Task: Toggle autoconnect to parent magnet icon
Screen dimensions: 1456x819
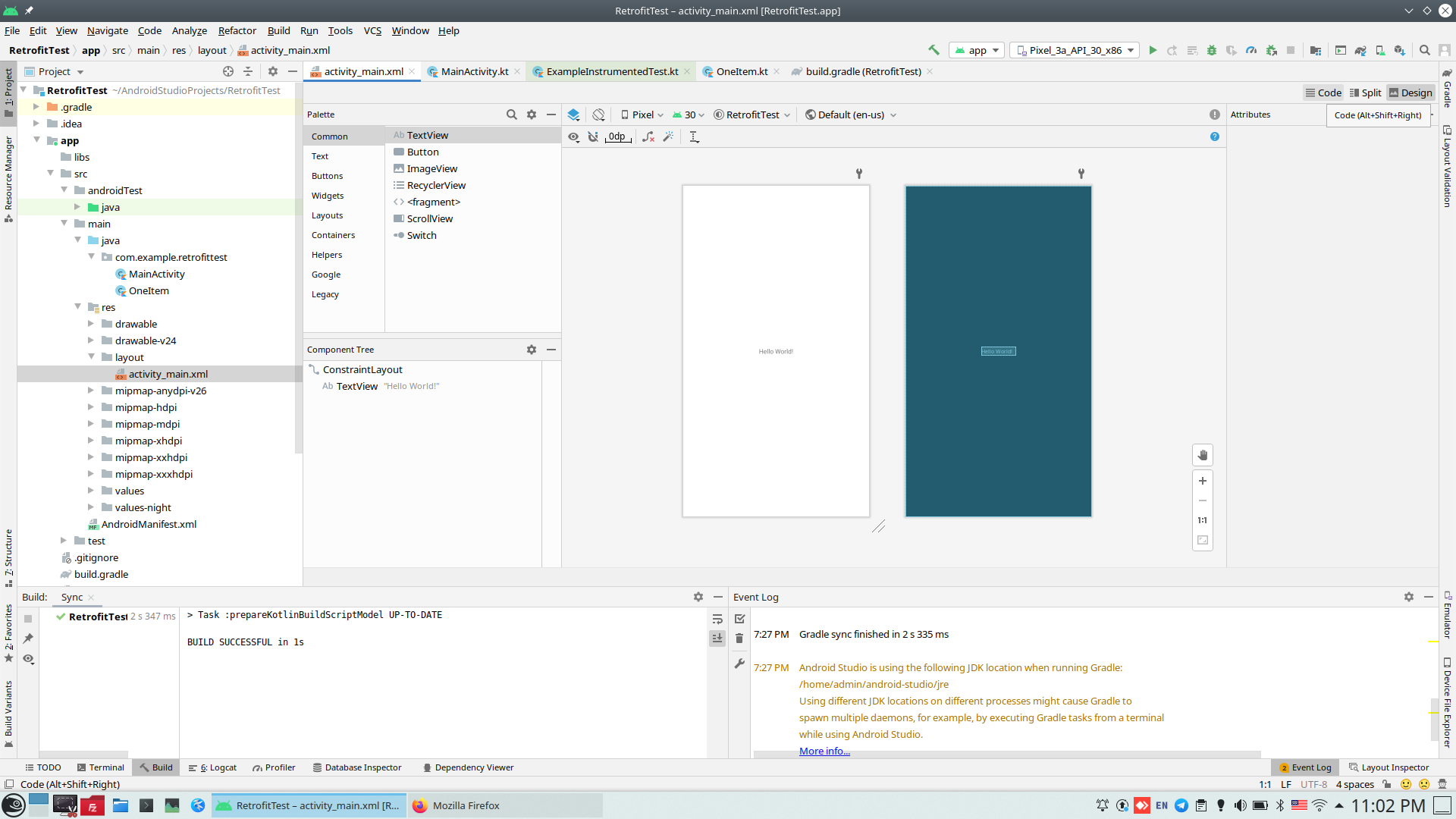Action: 593,137
